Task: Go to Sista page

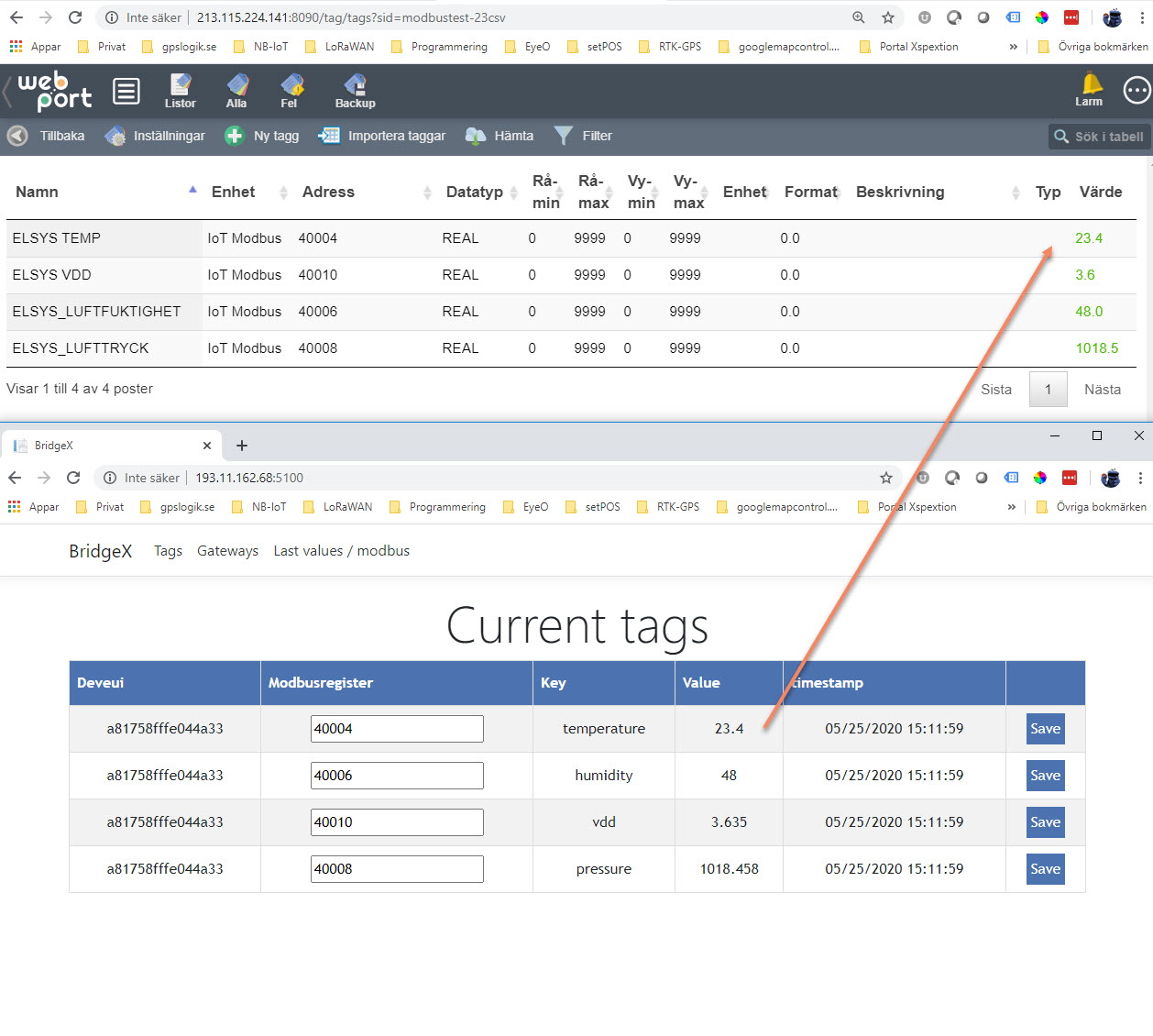Action: (996, 390)
